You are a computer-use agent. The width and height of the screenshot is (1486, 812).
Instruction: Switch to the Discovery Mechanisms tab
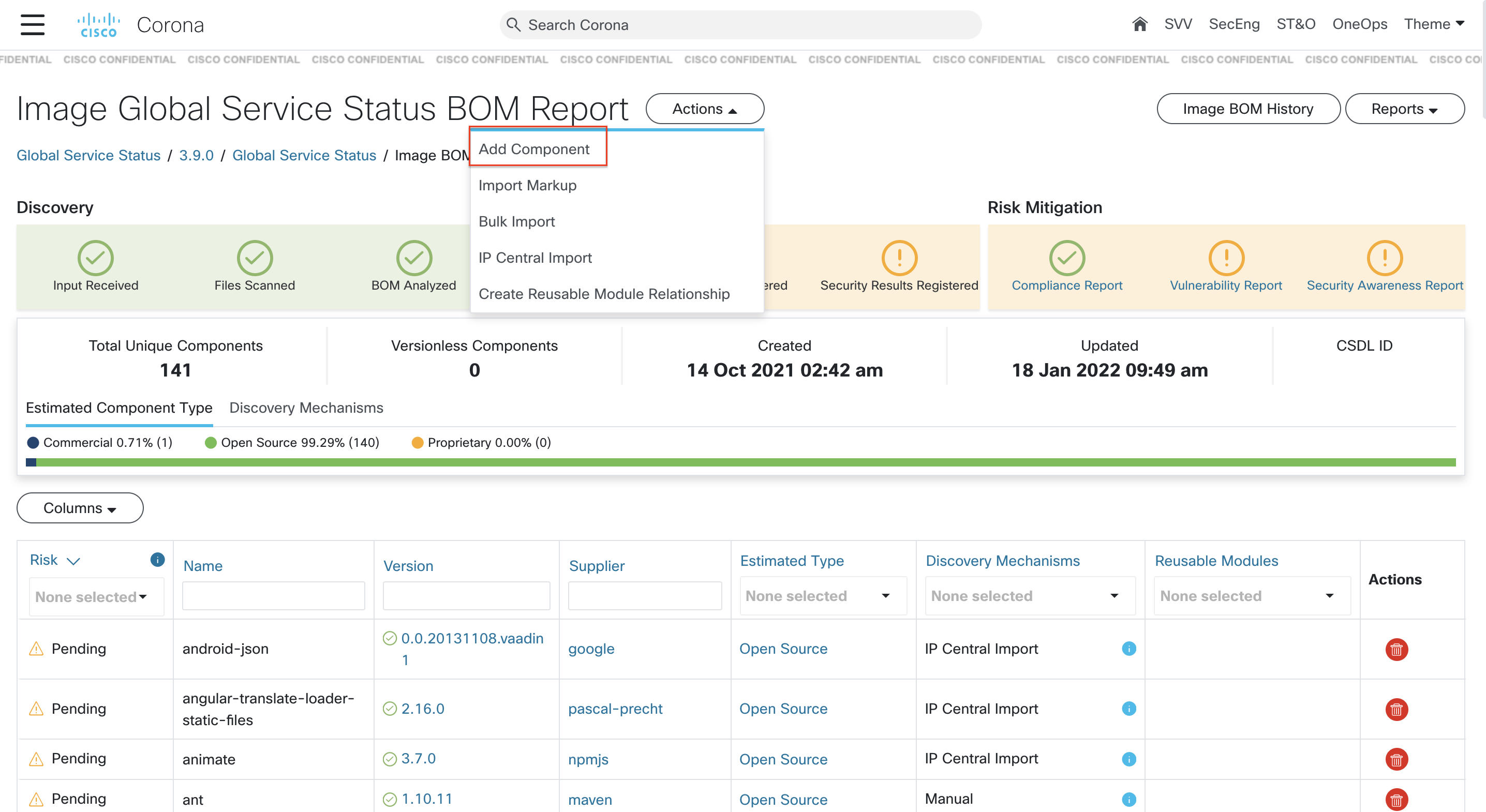[x=306, y=408]
